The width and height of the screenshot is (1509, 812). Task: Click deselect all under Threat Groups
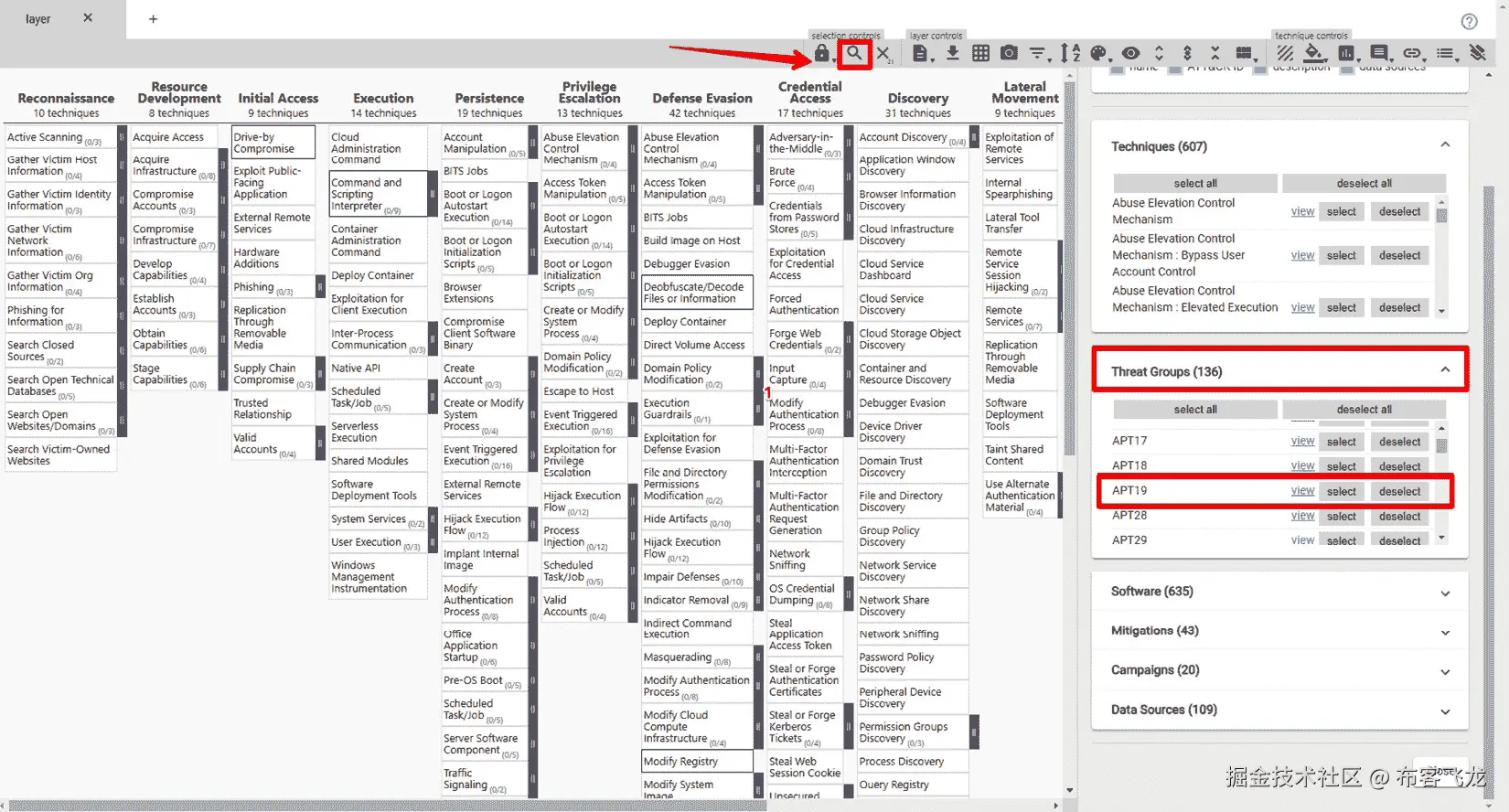1364,409
